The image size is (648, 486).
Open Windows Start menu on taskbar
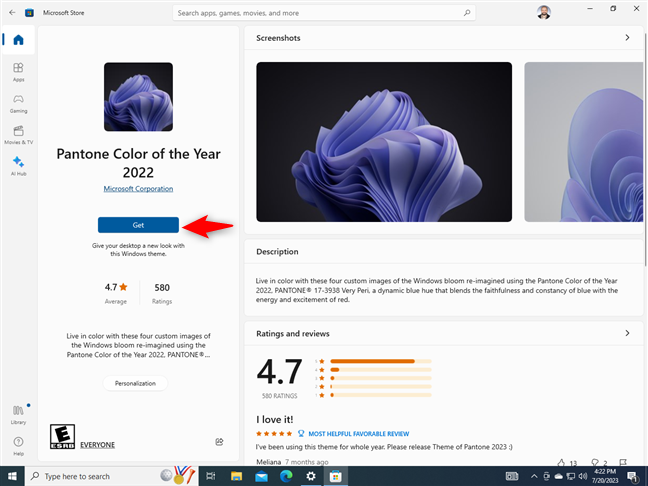tap(10, 477)
